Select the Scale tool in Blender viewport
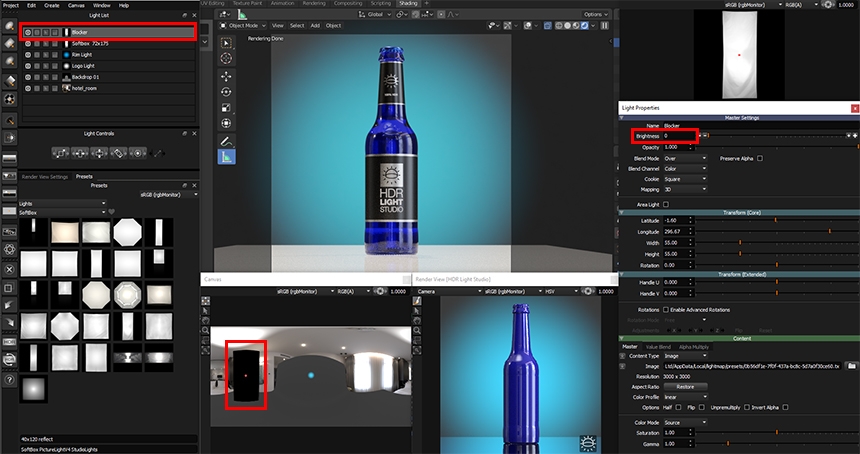The height and width of the screenshot is (454, 860). [226, 107]
